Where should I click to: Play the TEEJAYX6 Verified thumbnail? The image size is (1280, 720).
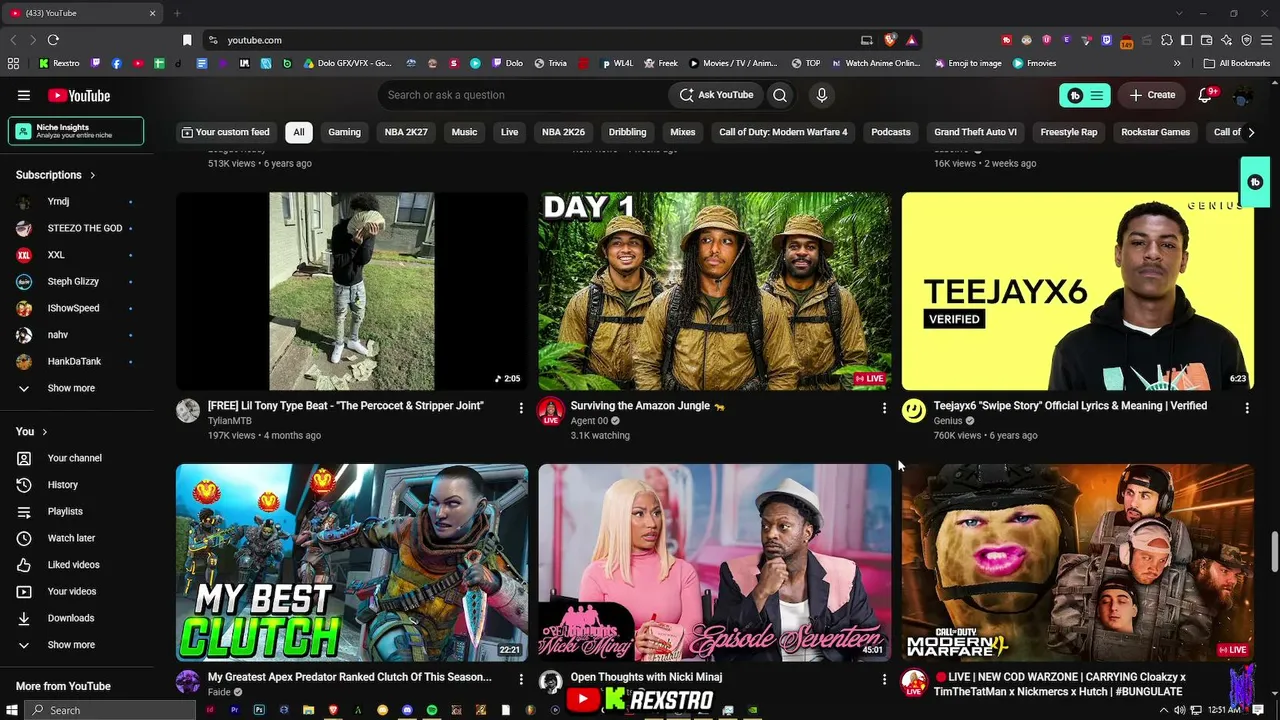point(1078,291)
